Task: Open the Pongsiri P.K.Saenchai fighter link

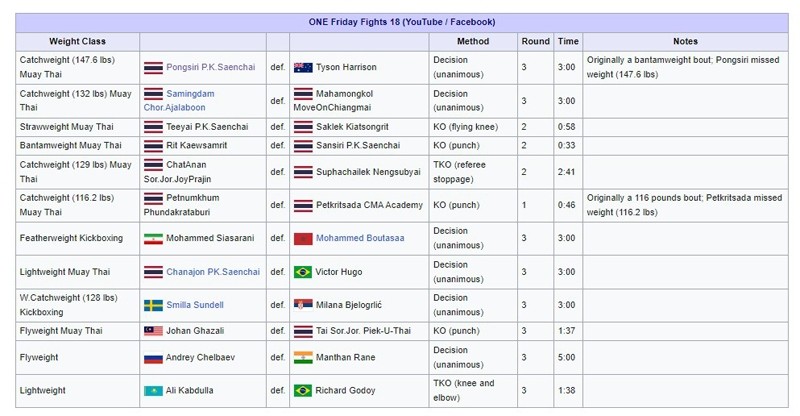Action: [x=210, y=67]
